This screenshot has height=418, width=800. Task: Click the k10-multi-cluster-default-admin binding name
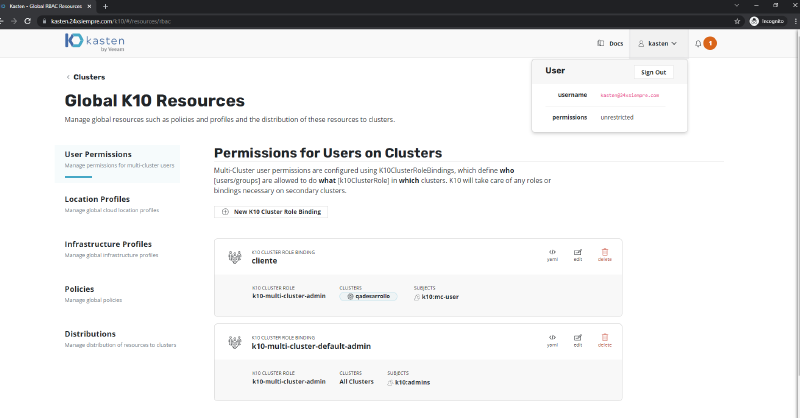click(311, 346)
